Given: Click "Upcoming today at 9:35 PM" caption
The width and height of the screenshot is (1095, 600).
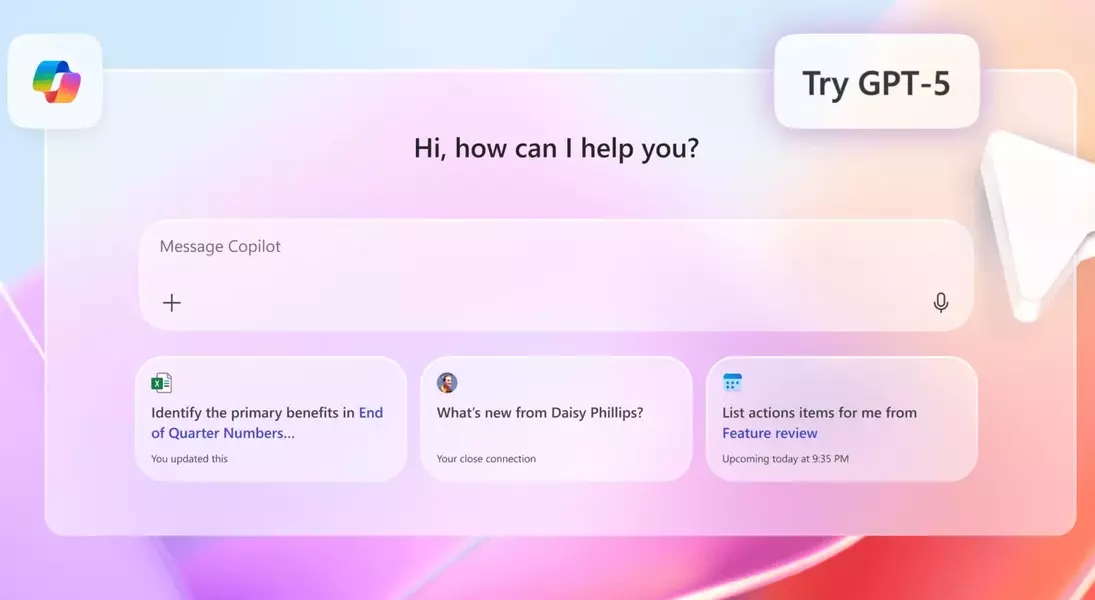Looking at the screenshot, I should click(x=785, y=459).
